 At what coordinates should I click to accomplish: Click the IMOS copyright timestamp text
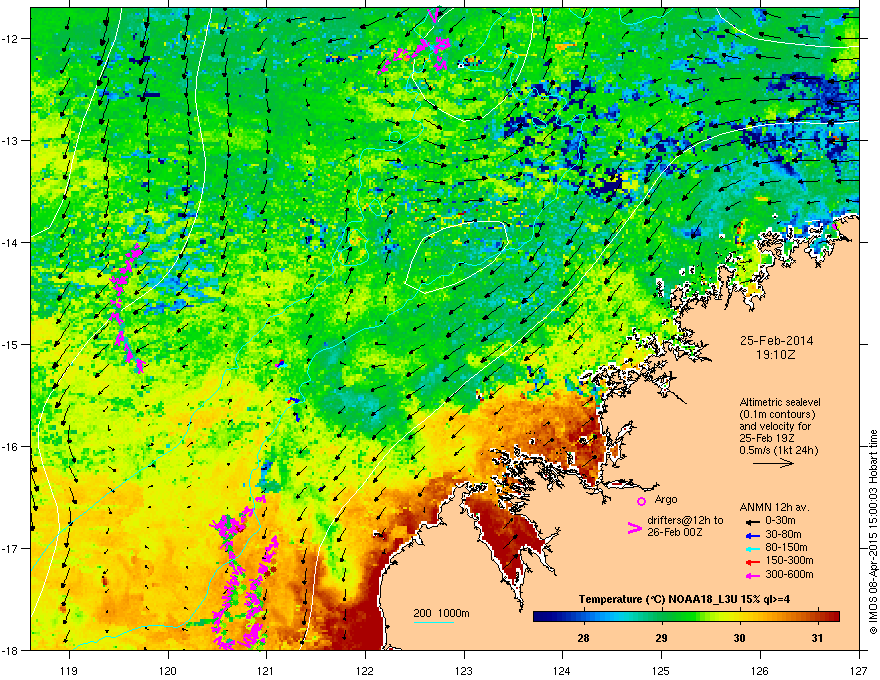pos(873,532)
